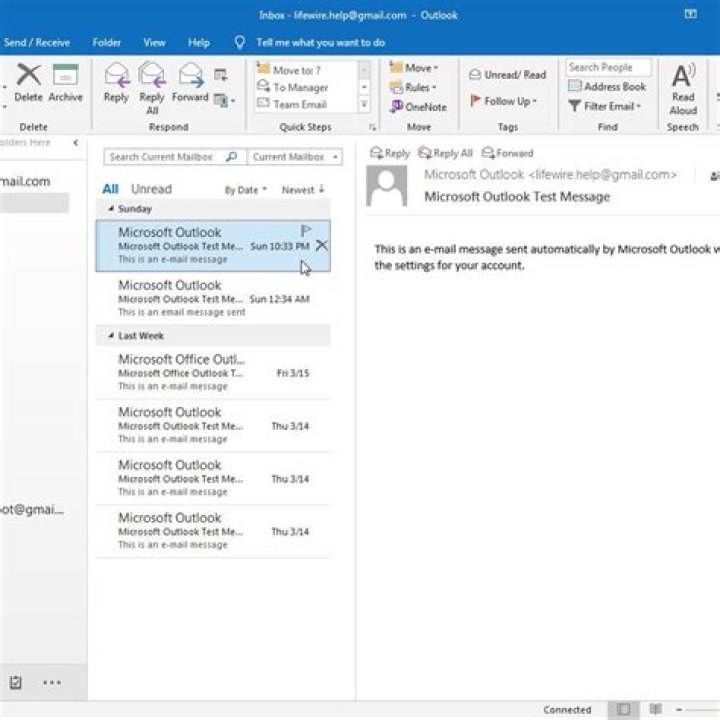720x720 pixels.
Task: Open the Send / Receive tab
Action: (37, 43)
